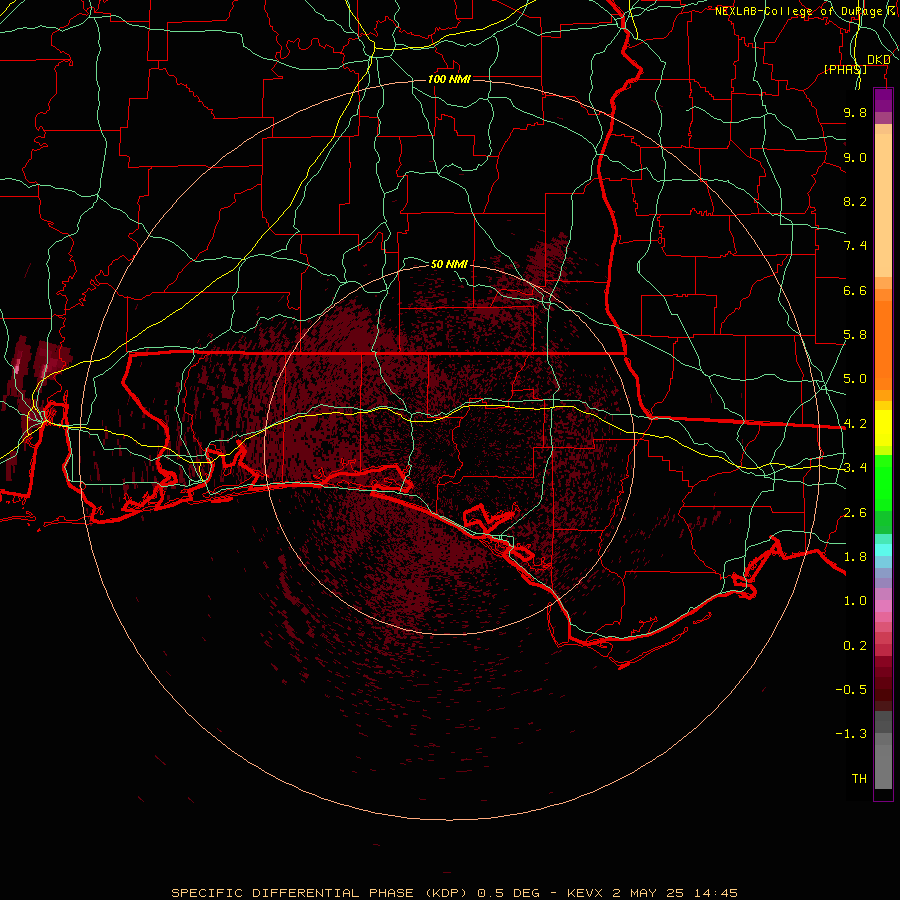
Task: Click the "2 MAY 25 14:45" timestamp
Action: point(674,893)
